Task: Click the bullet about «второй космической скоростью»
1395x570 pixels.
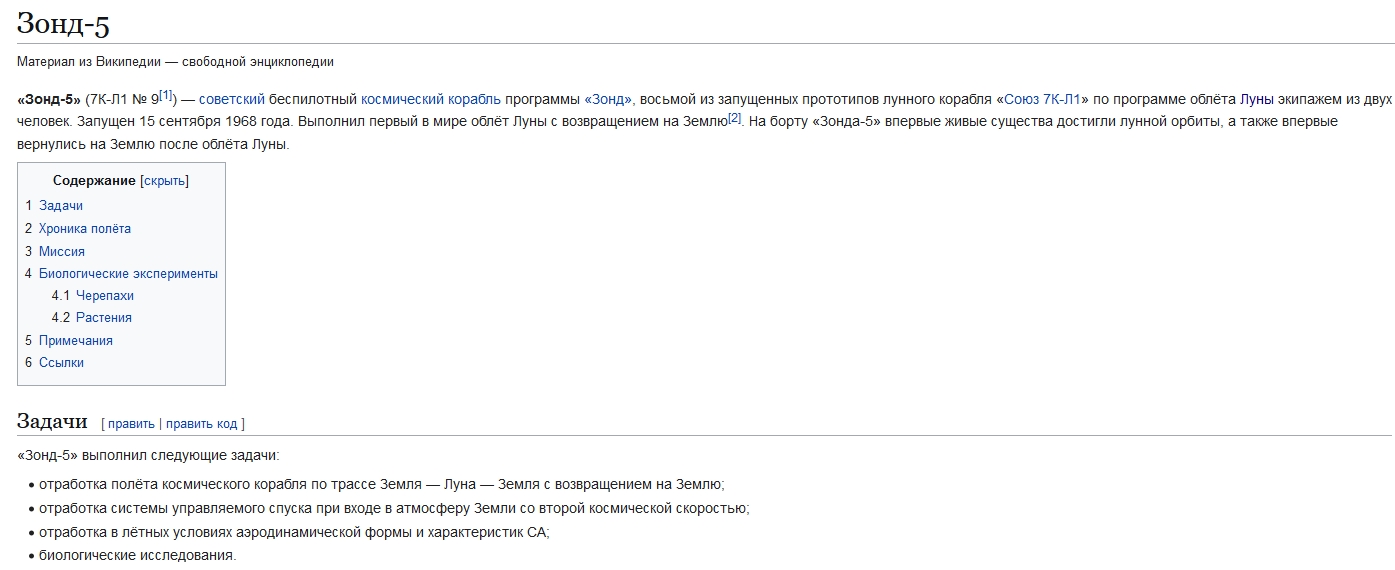Action: (x=394, y=508)
